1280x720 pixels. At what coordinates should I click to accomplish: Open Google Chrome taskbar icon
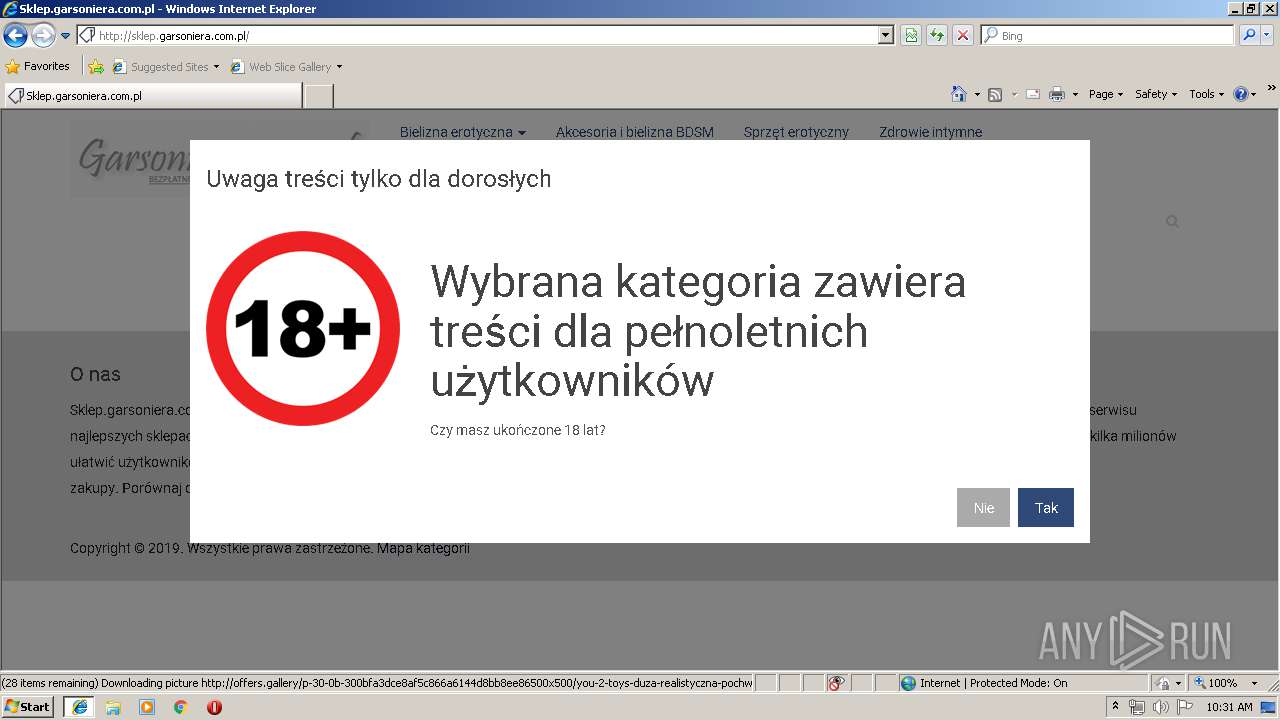[x=181, y=707]
